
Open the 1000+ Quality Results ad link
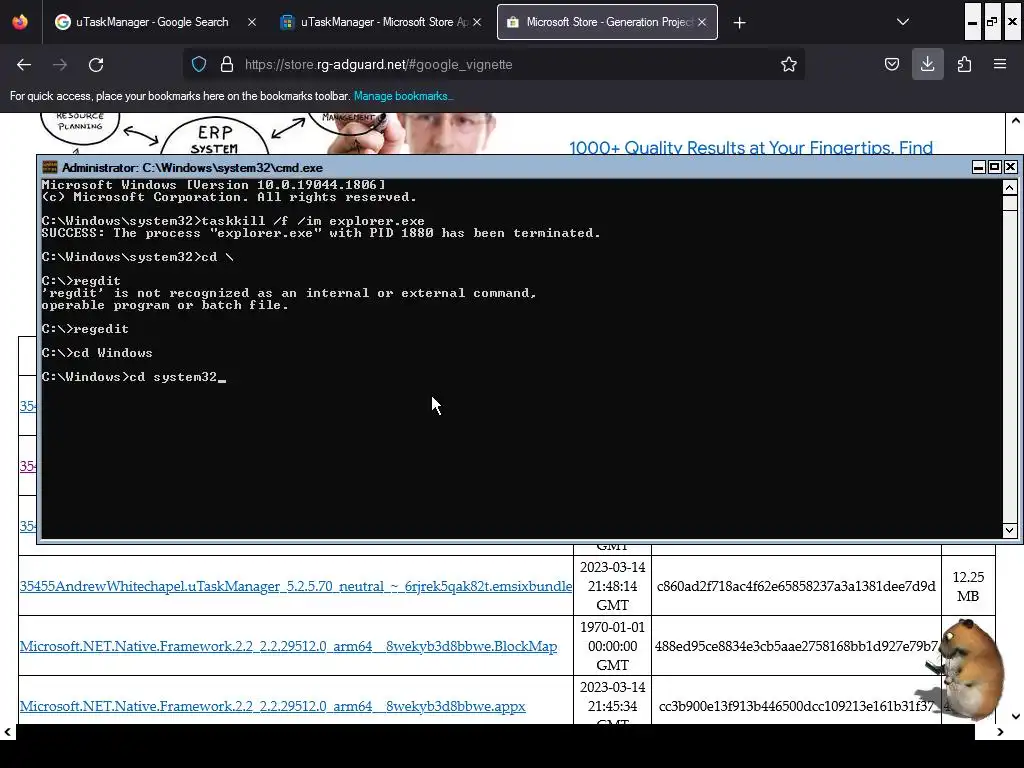click(x=750, y=148)
